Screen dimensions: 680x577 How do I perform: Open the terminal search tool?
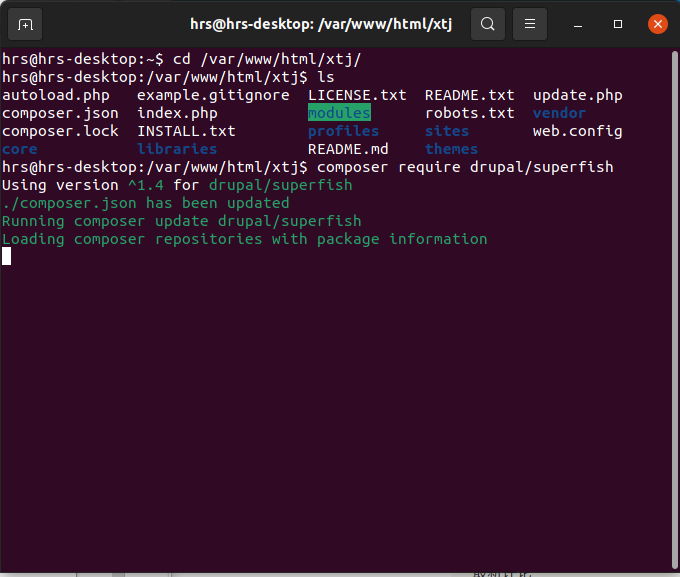(x=487, y=24)
